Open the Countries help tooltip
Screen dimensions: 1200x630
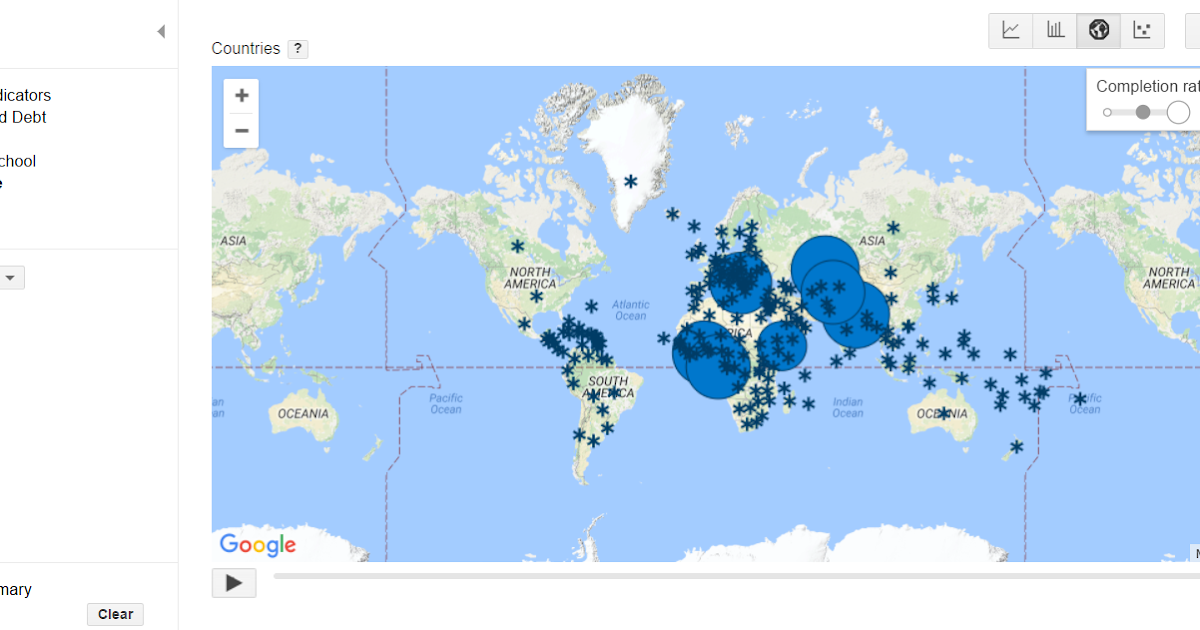click(297, 48)
